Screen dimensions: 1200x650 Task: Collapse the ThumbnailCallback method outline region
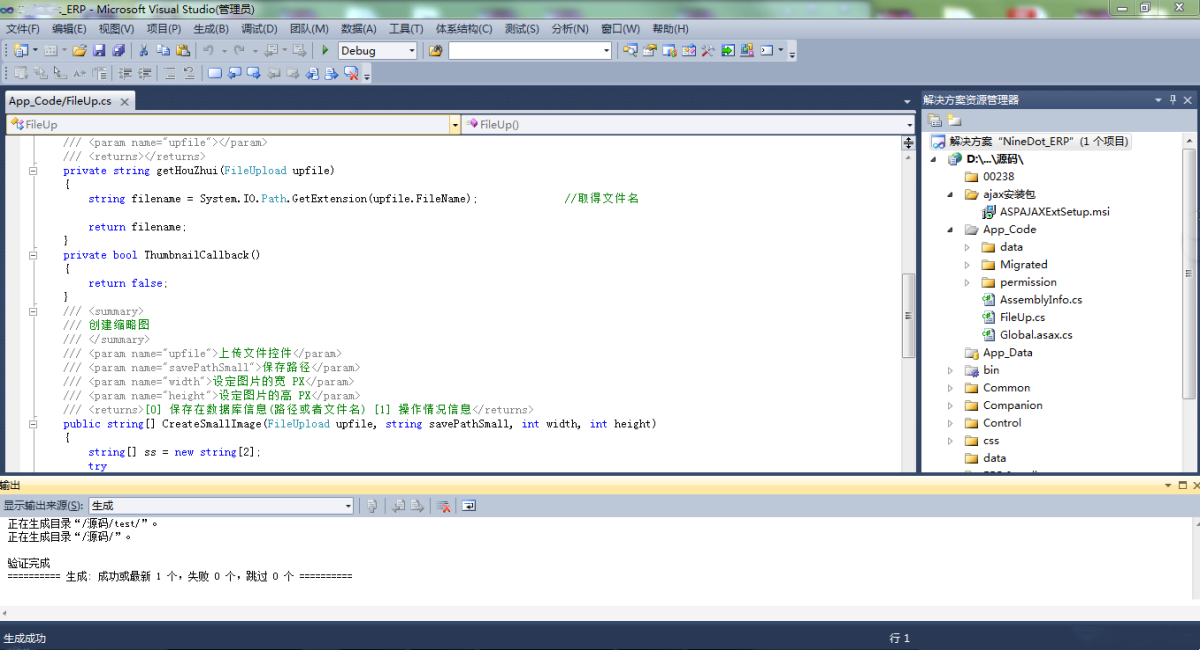click(x=33, y=255)
